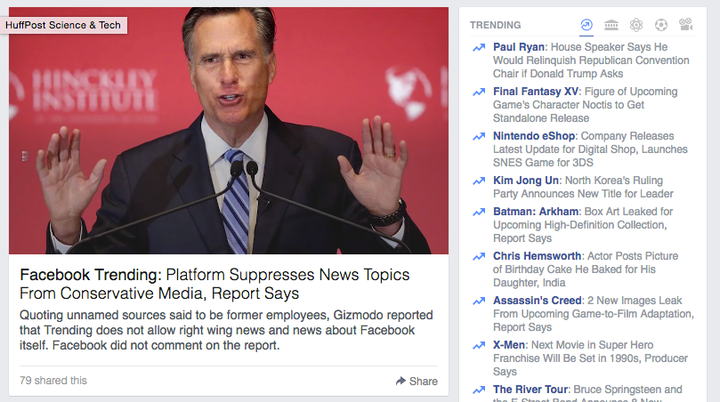Open the Chris Hemsworth trending topic

click(537, 256)
